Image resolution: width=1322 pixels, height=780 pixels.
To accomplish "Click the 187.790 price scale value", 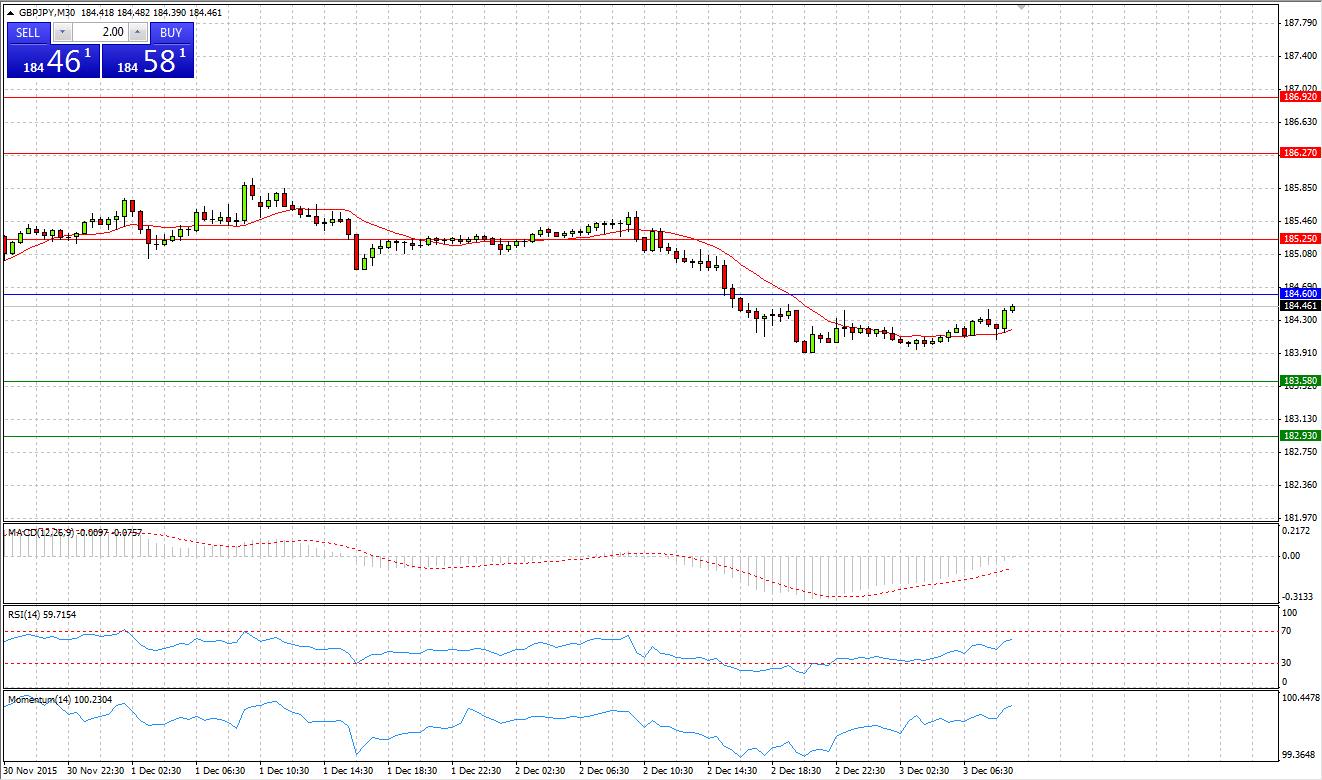I will pyautogui.click(x=1300, y=22).
